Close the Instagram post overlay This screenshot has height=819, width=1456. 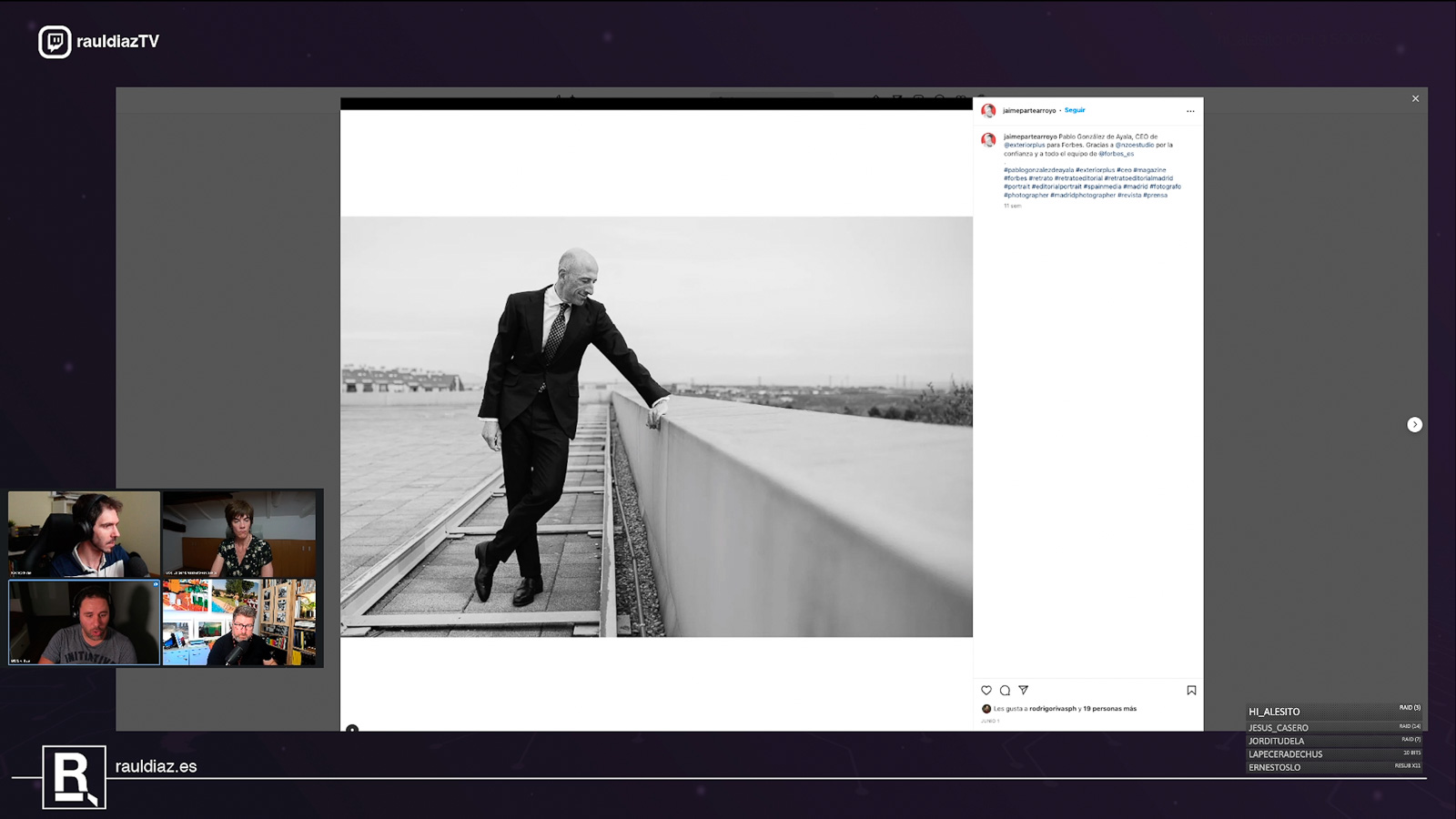click(1415, 99)
